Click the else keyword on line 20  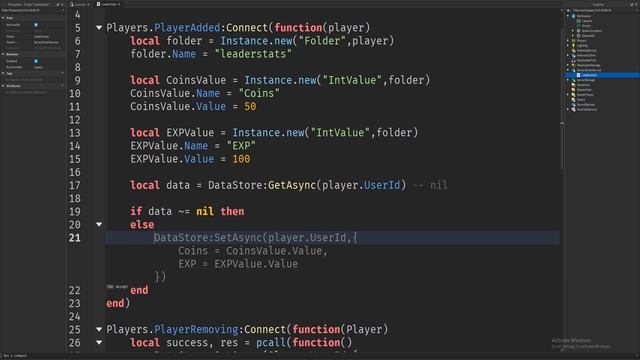pyautogui.click(x=142, y=224)
